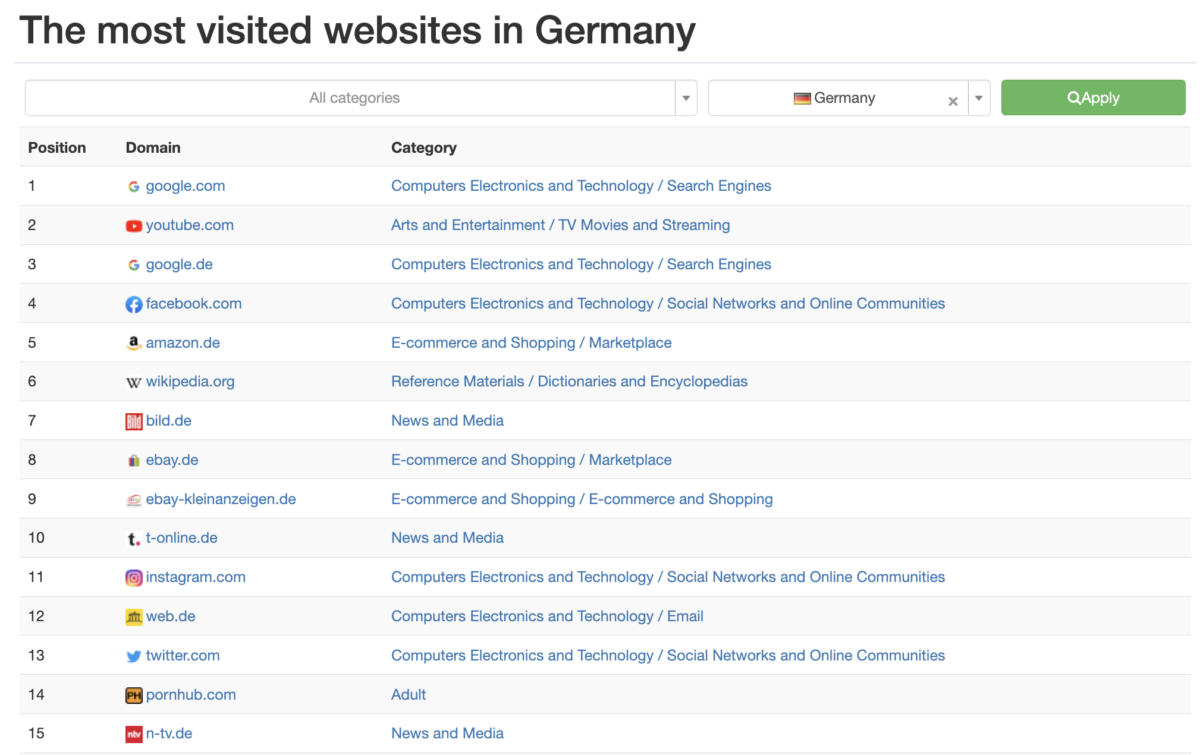Open the ebay.de domain link
The image size is (1200, 755).
(172, 460)
